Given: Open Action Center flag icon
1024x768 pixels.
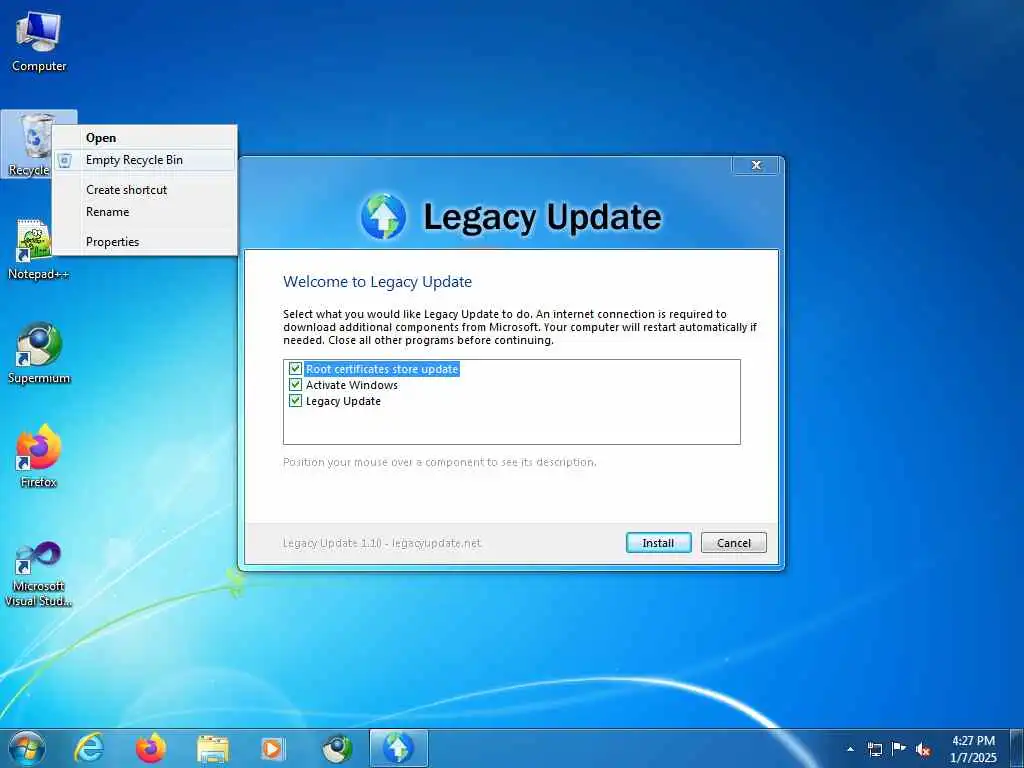Looking at the screenshot, I should point(899,748).
